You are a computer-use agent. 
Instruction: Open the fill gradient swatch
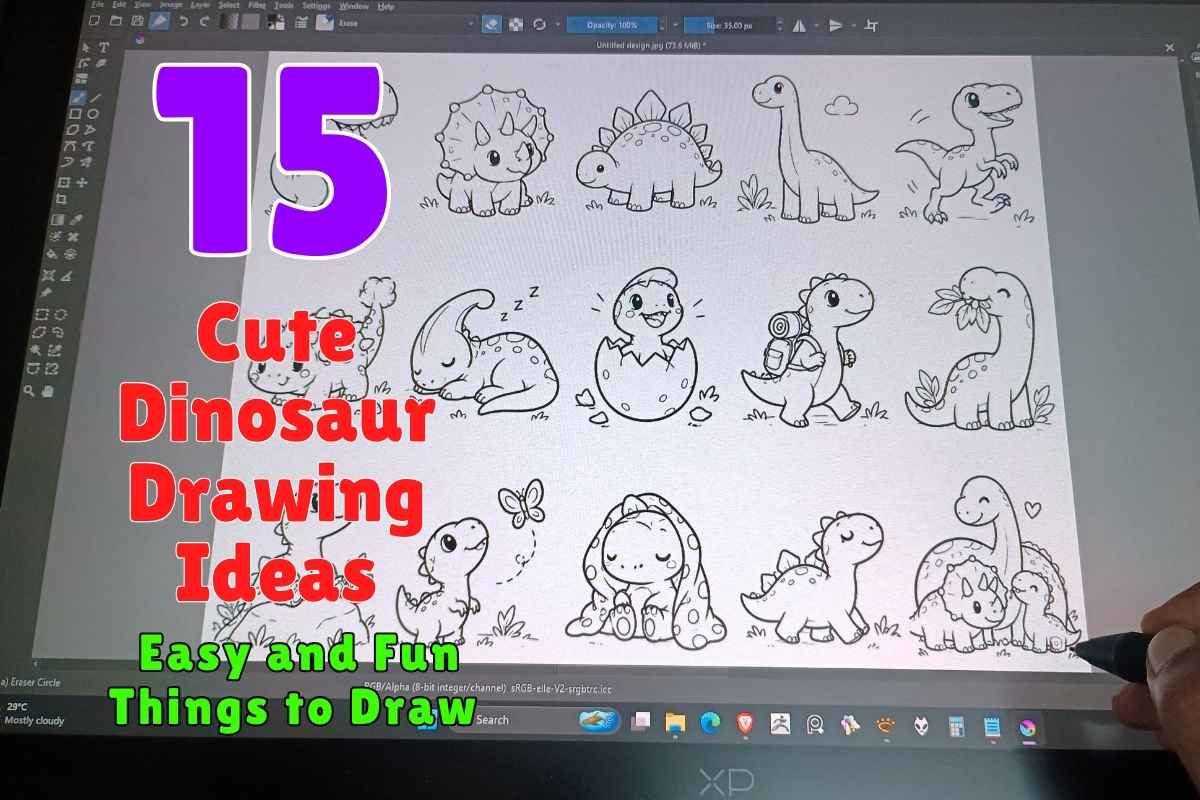click(229, 22)
